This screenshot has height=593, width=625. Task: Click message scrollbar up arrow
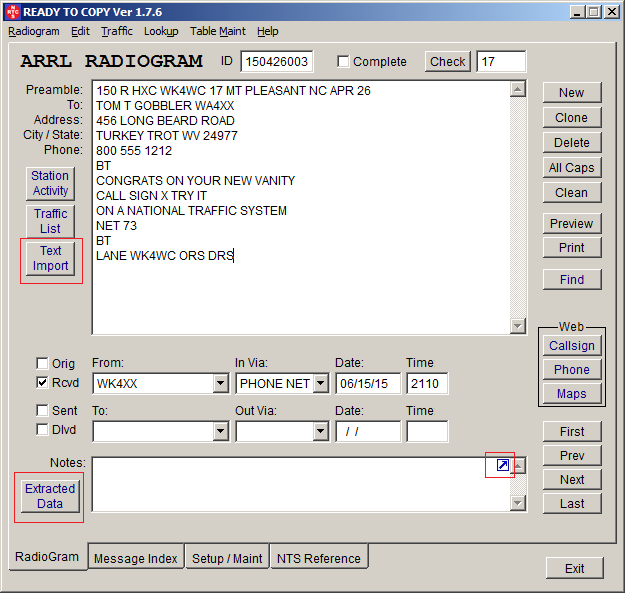517,89
